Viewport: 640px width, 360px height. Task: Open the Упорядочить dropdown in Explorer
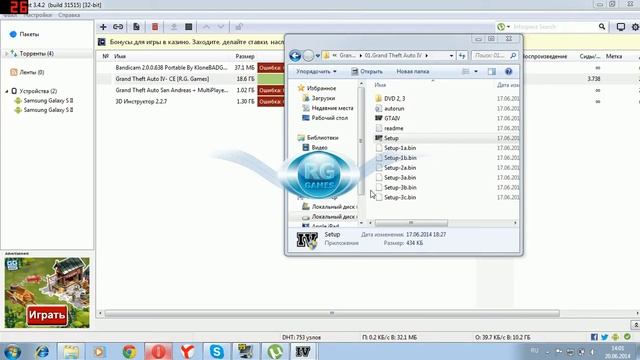click(316, 71)
